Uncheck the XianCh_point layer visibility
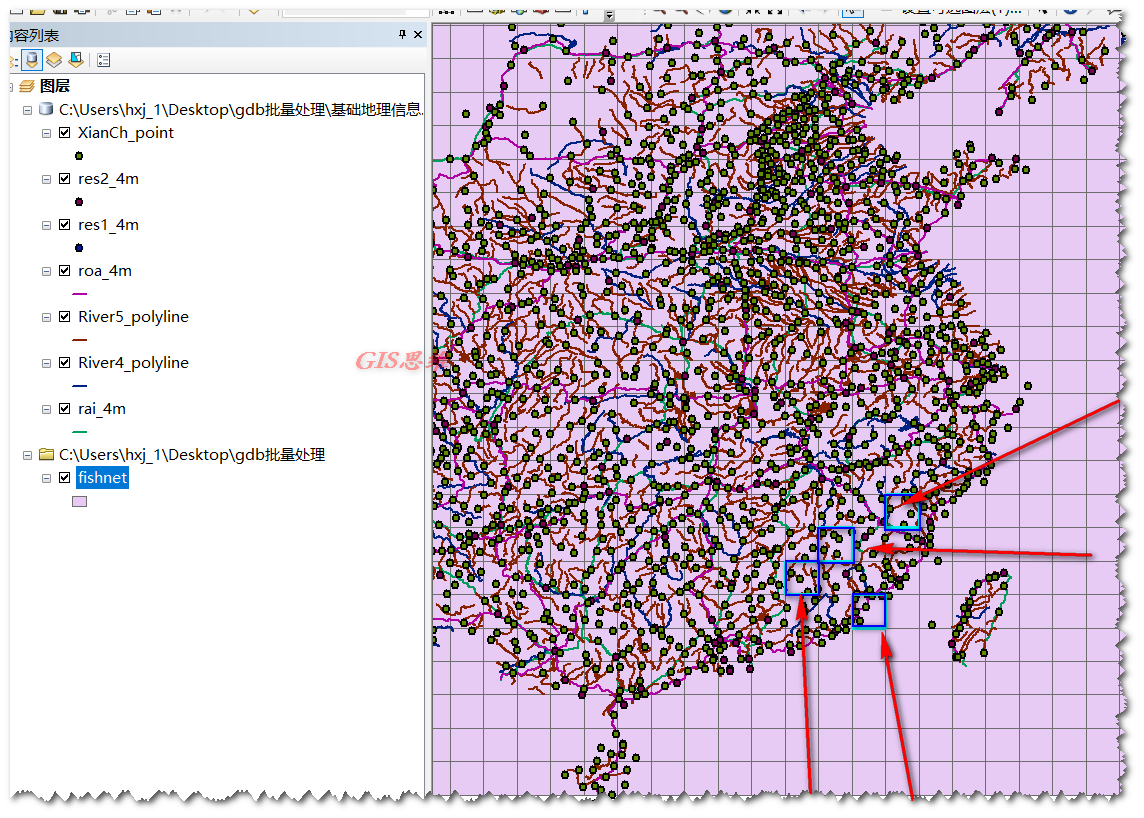The height and width of the screenshot is (818, 1144). 64,133
